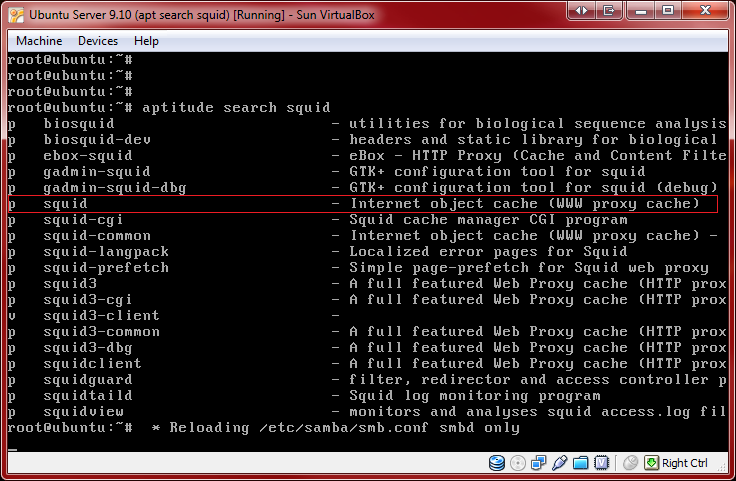Open the Devices menu
Viewport: 736px width, 481px height.
tap(98, 41)
